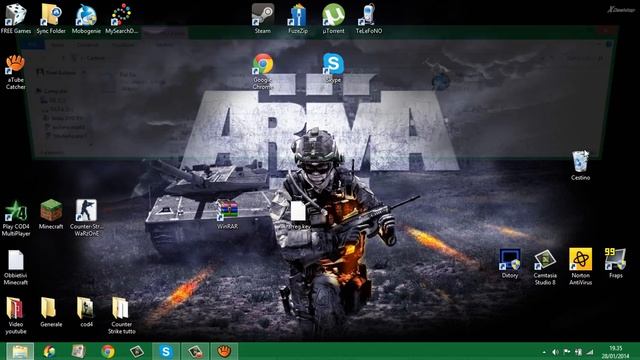Open aTube Catcher in the taskbar
The image size is (640, 360).
224,351
